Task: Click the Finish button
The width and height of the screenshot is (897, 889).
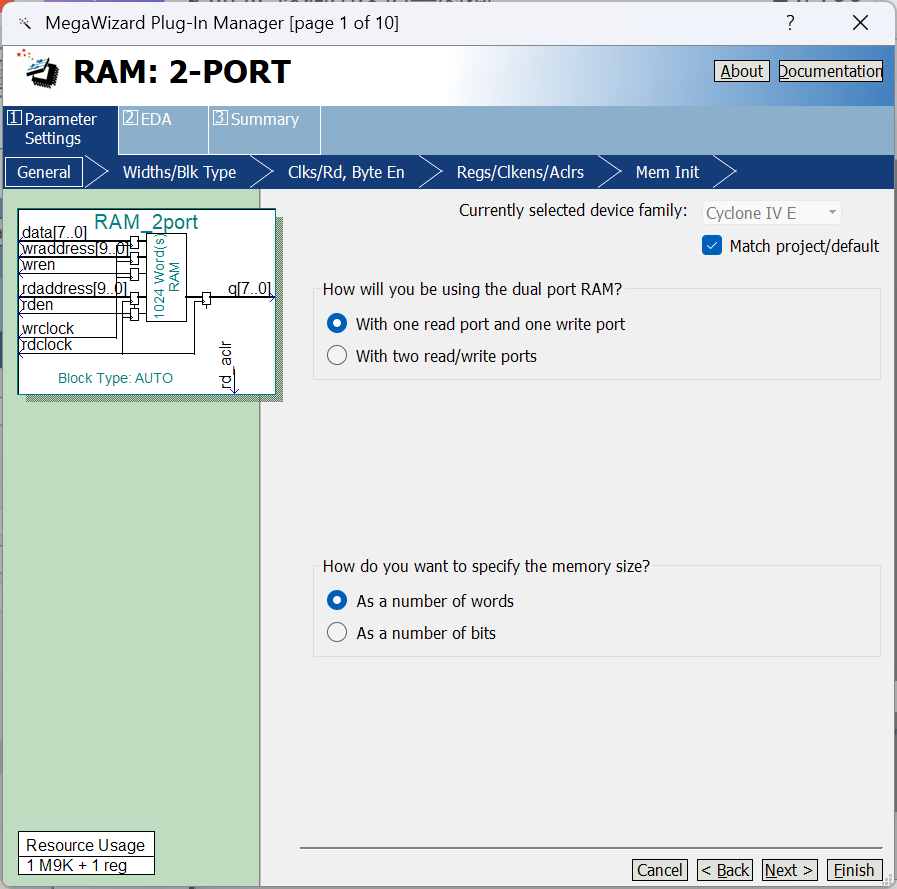Action: tap(854, 870)
